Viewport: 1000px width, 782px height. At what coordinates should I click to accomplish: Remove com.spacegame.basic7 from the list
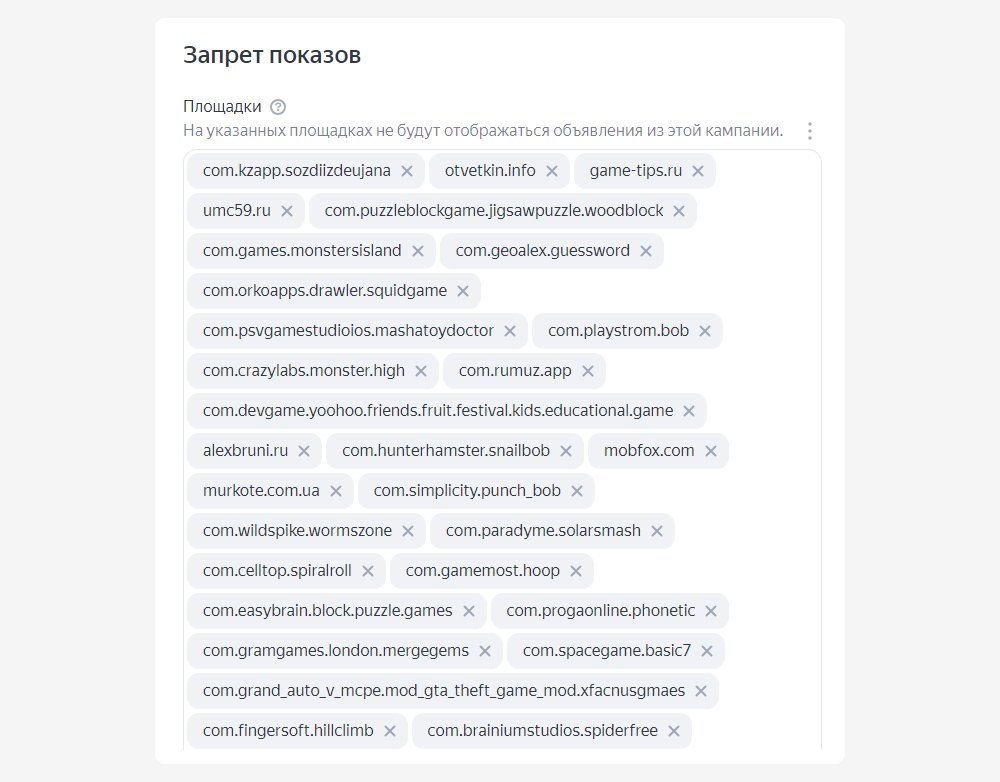click(x=707, y=651)
